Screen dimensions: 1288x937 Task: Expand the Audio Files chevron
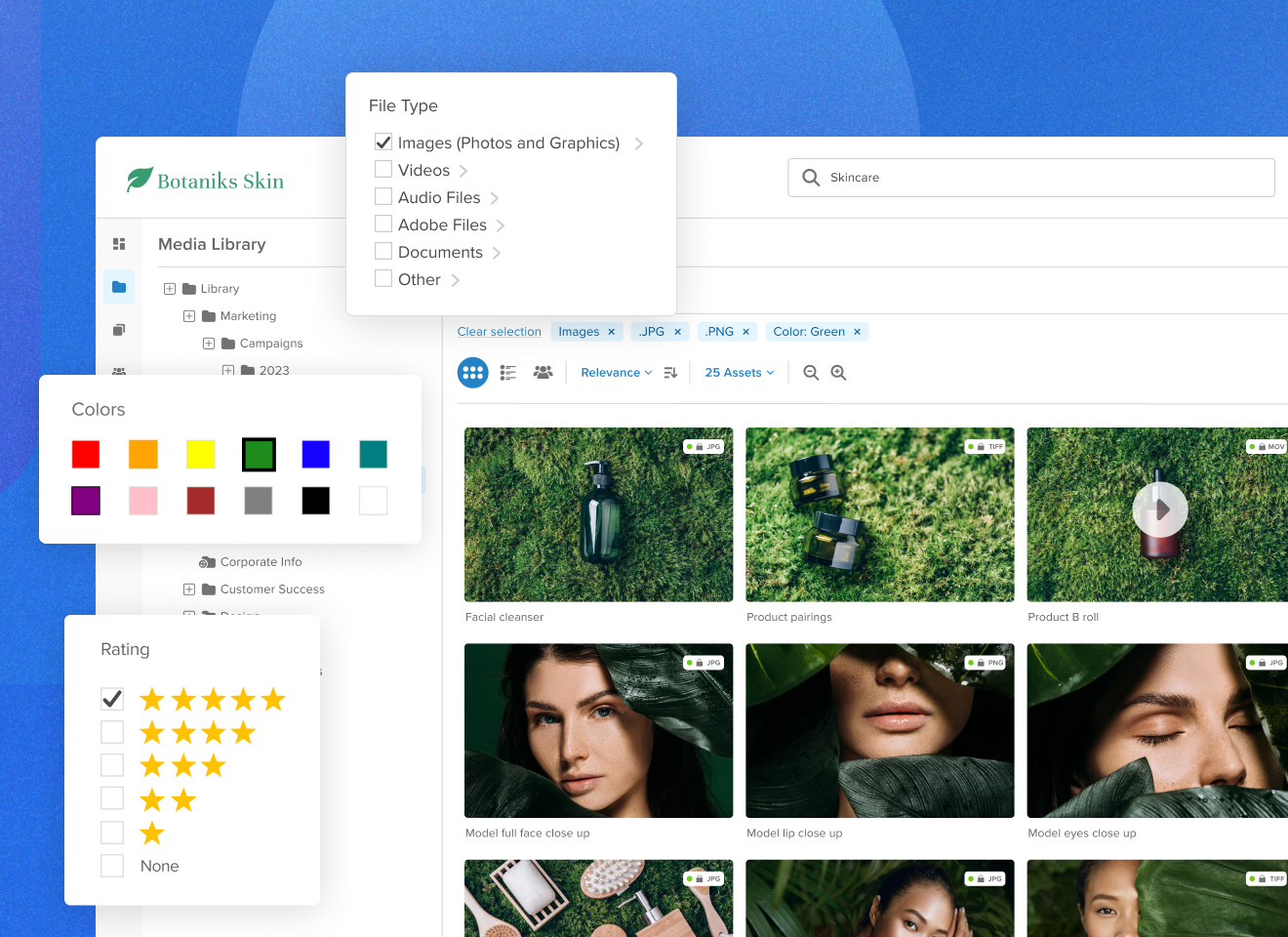point(495,198)
